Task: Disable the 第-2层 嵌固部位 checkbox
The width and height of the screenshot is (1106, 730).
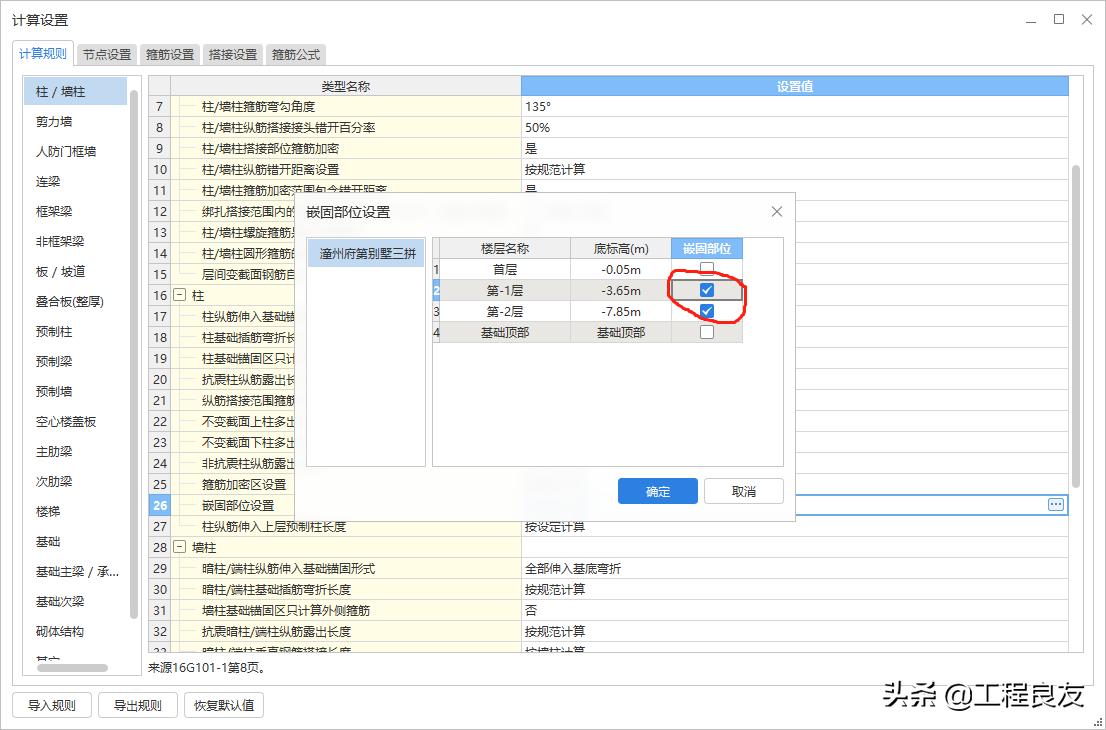Action: coord(706,310)
